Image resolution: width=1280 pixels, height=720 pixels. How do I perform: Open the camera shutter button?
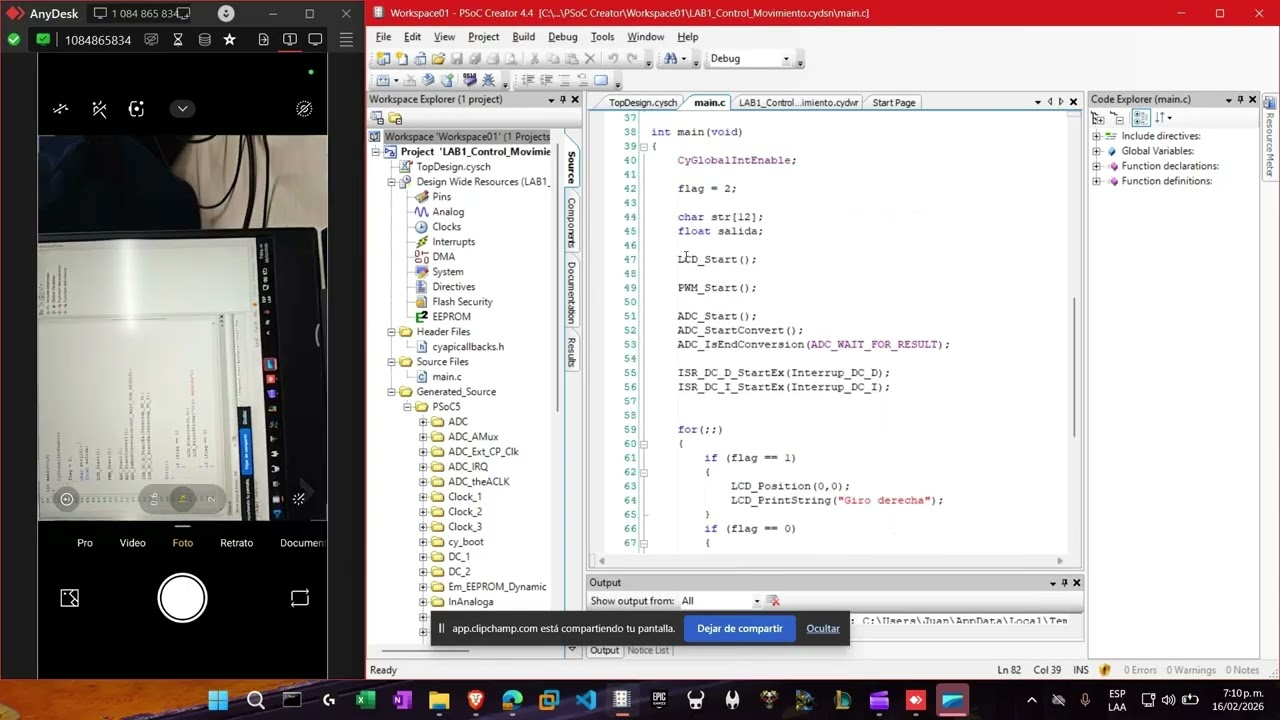182,598
